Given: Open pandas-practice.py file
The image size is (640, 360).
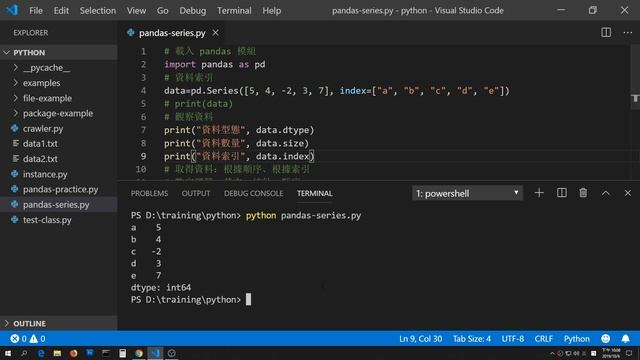Looking at the screenshot, I should tap(59, 189).
